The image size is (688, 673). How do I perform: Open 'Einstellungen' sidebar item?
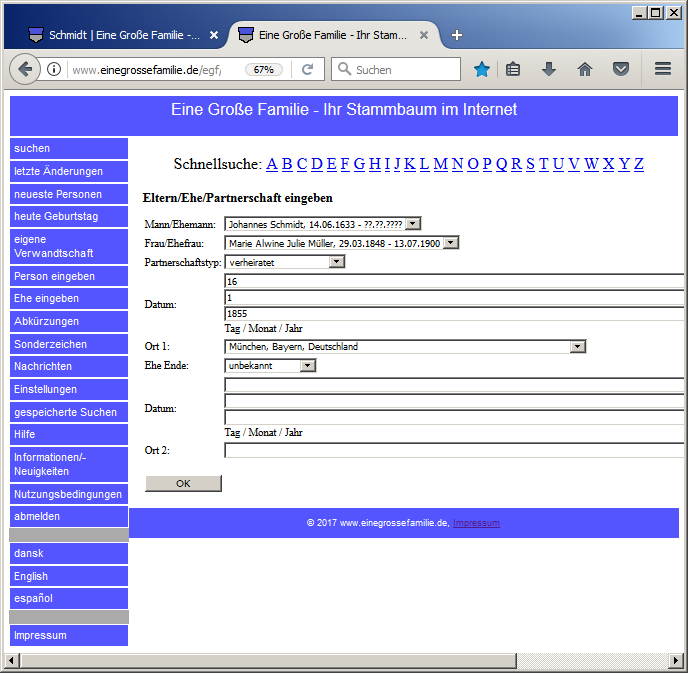coord(69,389)
